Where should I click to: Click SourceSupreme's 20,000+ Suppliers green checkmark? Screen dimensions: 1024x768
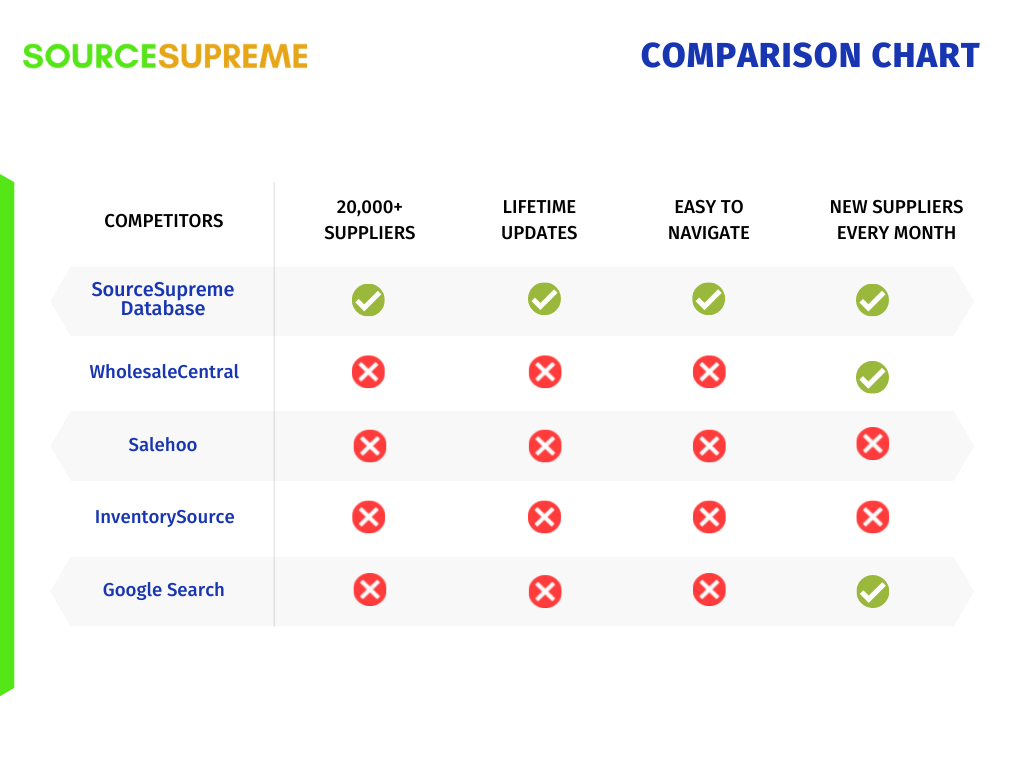pos(368,300)
